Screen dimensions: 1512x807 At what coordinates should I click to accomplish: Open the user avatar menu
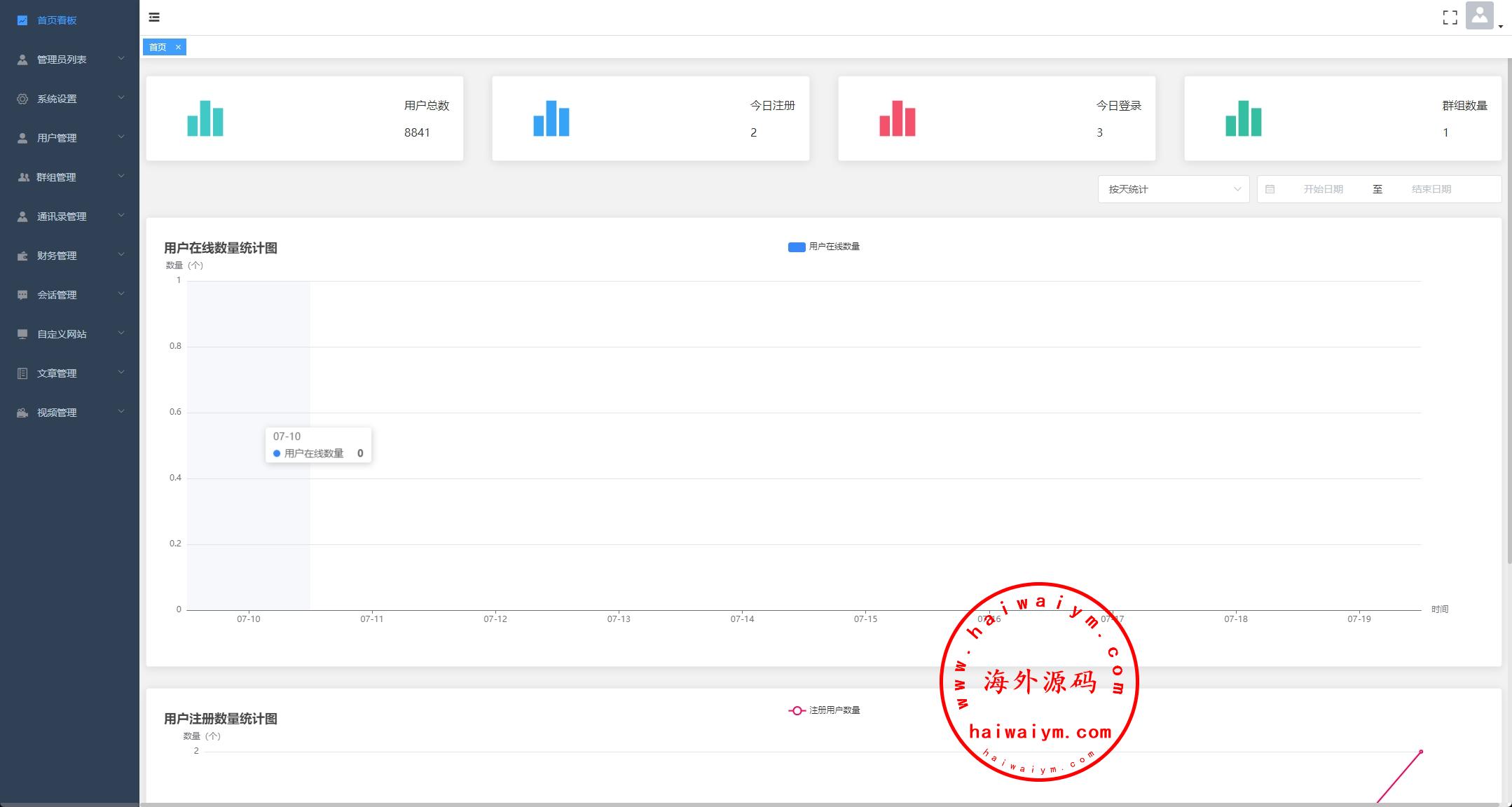tap(1479, 17)
